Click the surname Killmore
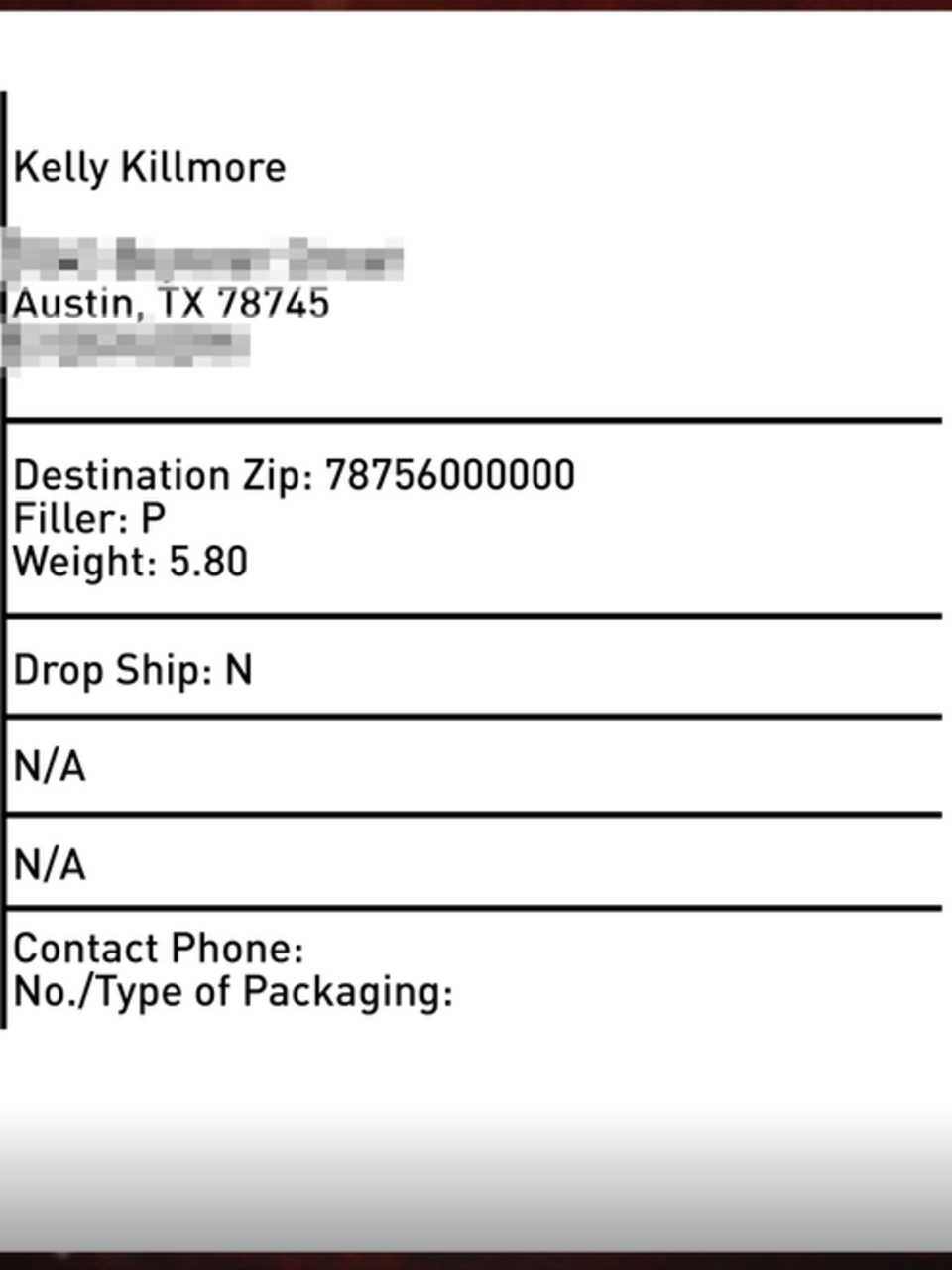 [x=203, y=167]
